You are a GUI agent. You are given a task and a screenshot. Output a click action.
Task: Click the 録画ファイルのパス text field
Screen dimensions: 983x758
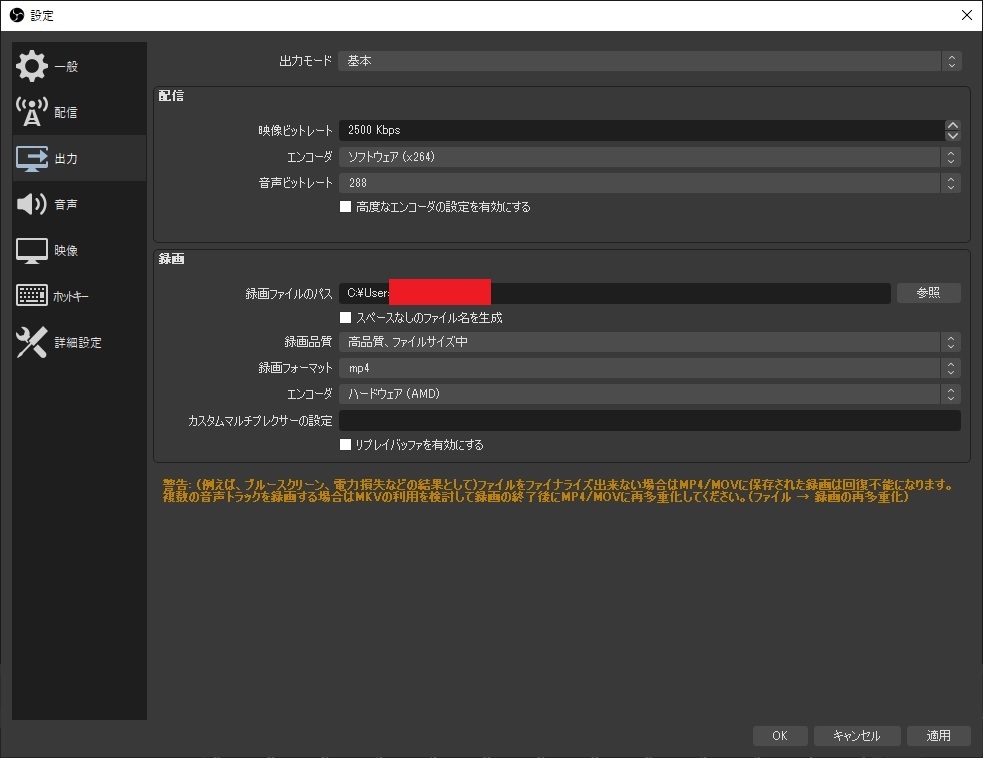[x=615, y=293]
